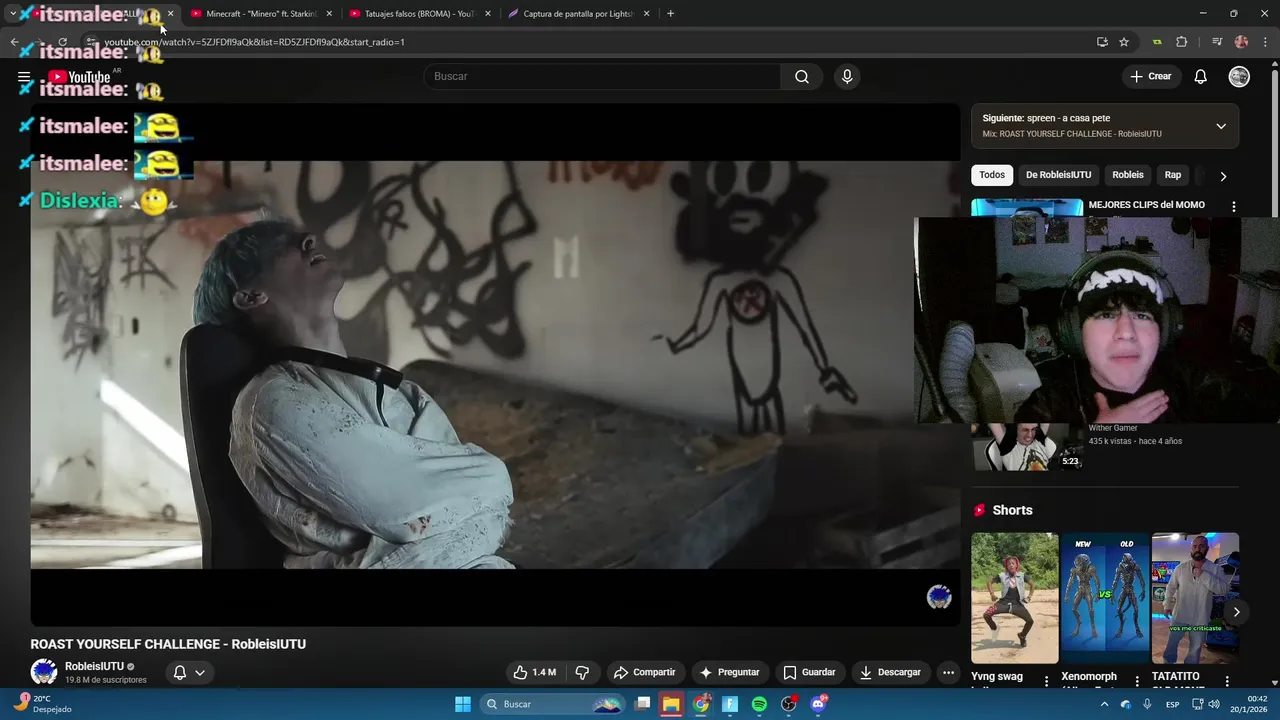Open the Yvng swag short thumbnail
1280x720 pixels.
[1014, 598]
